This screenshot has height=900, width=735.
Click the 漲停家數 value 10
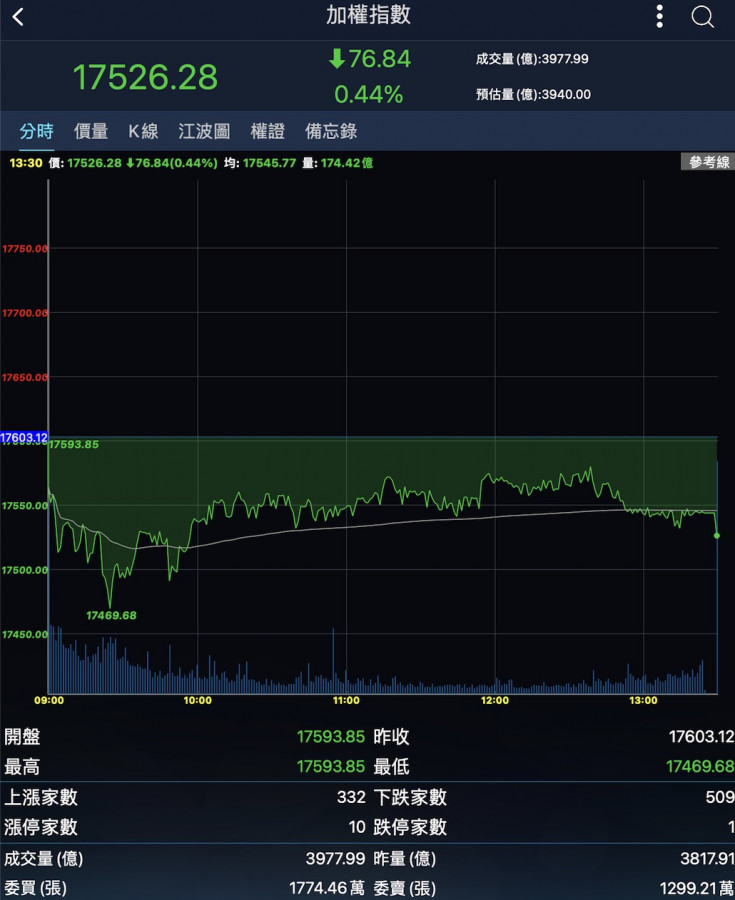coord(357,827)
